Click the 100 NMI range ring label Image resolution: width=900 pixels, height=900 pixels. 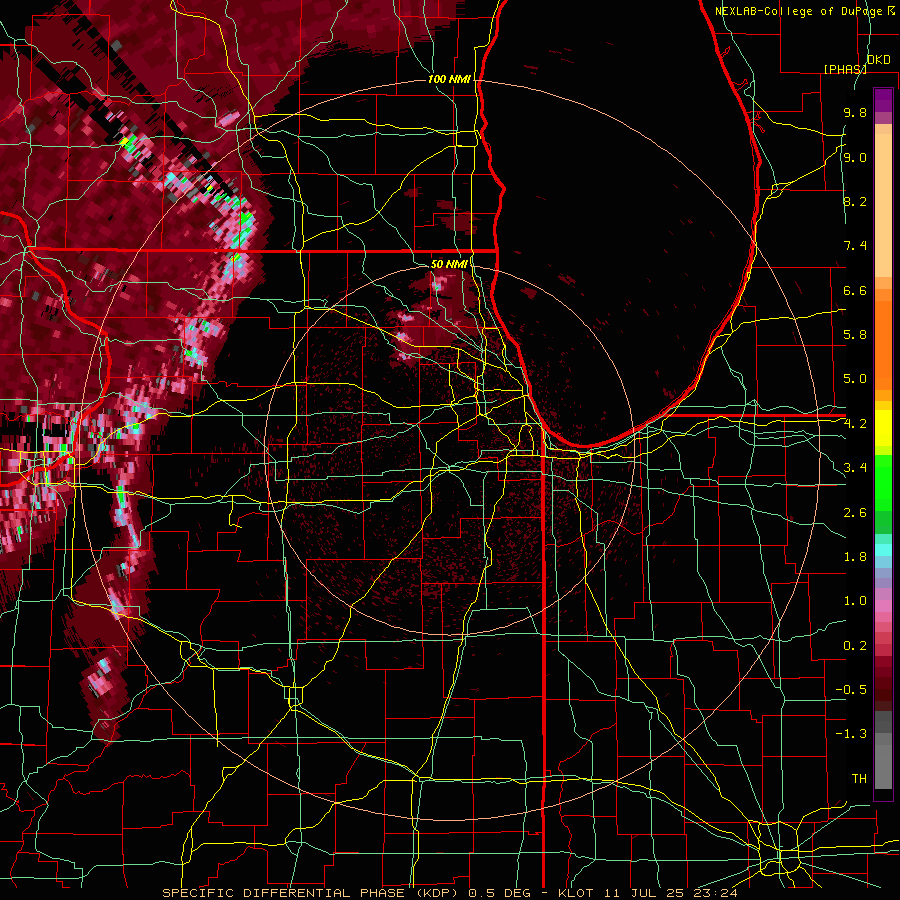coord(449,79)
